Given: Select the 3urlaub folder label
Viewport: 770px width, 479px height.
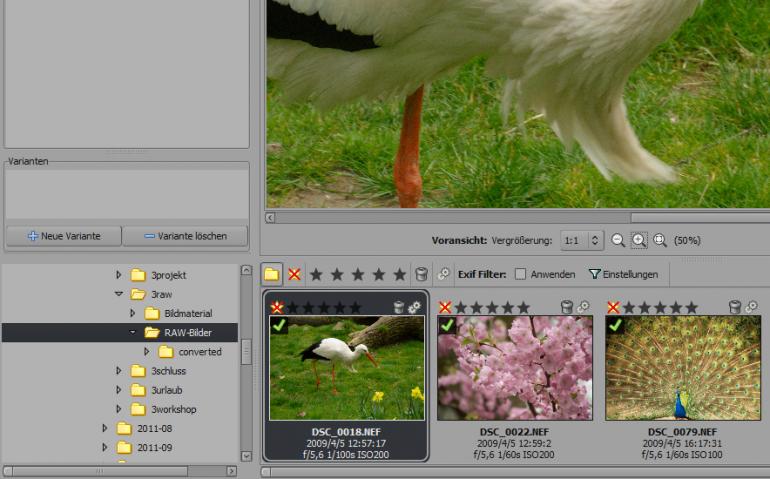Looking at the screenshot, I should (x=166, y=390).
